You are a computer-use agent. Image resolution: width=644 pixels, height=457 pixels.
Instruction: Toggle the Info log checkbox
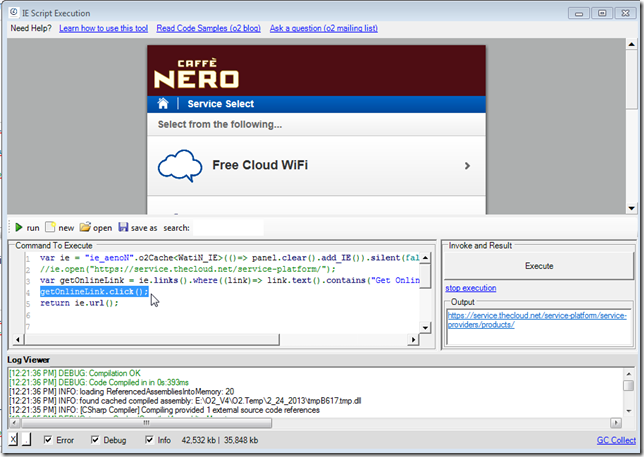click(151, 440)
